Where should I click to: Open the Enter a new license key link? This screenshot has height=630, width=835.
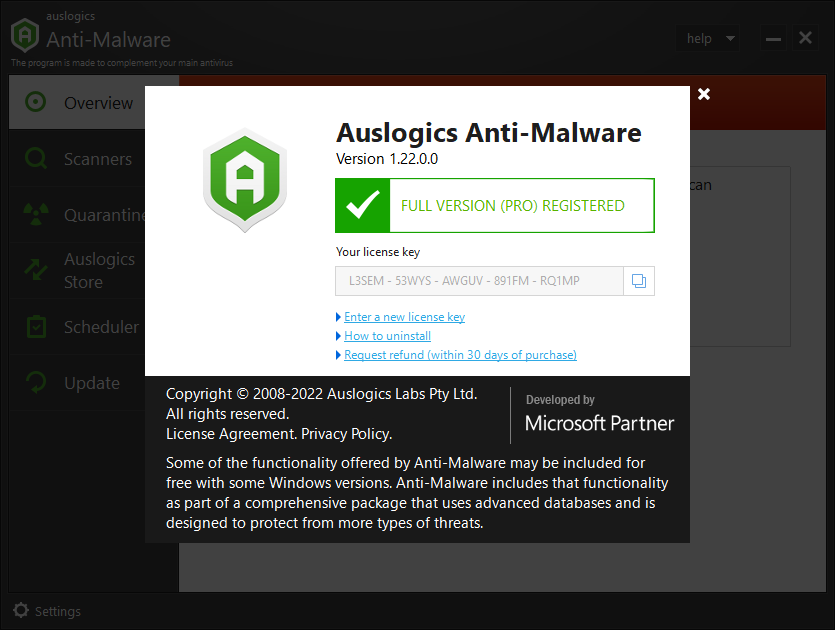coord(404,316)
